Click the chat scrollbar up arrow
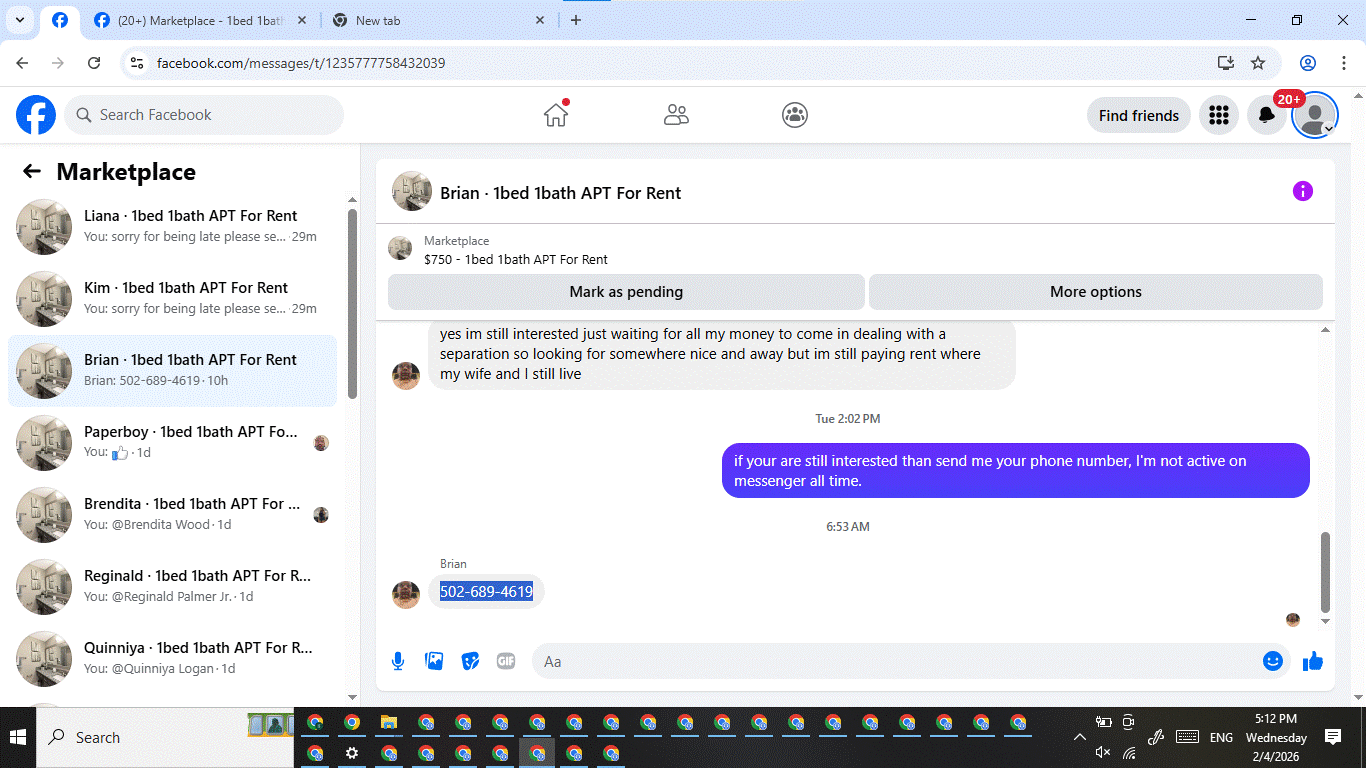This screenshot has width=1366, height=768. click(1326, 330)
